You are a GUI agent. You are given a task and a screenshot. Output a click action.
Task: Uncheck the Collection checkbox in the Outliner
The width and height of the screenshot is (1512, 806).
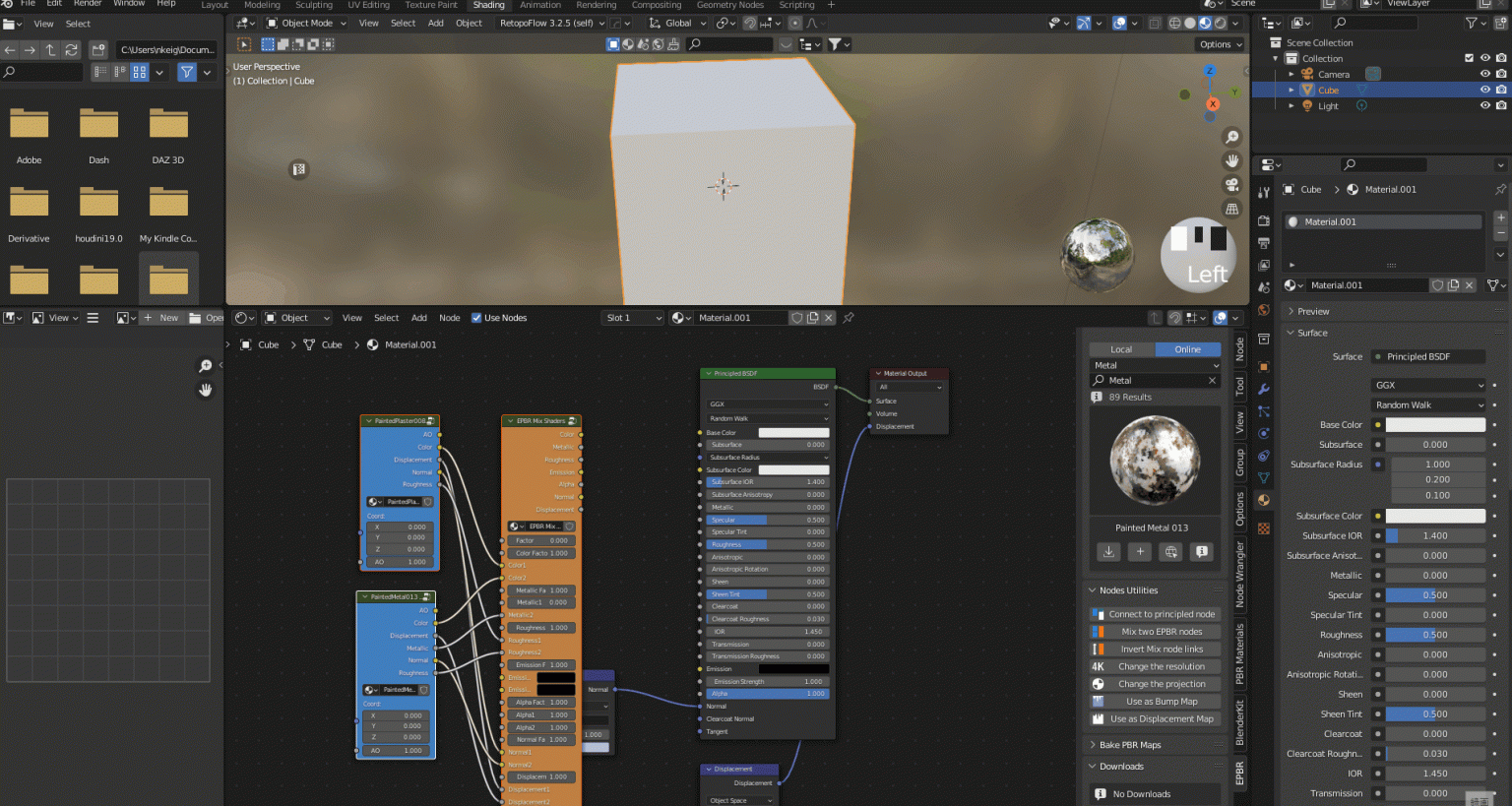(x=1469, y=57)
